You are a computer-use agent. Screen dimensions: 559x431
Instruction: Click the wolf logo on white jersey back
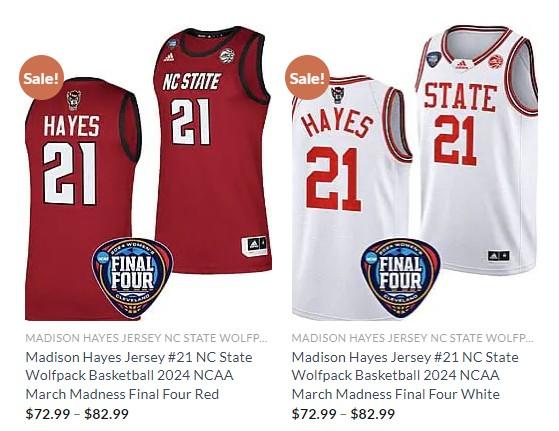(x=337, y=95)
